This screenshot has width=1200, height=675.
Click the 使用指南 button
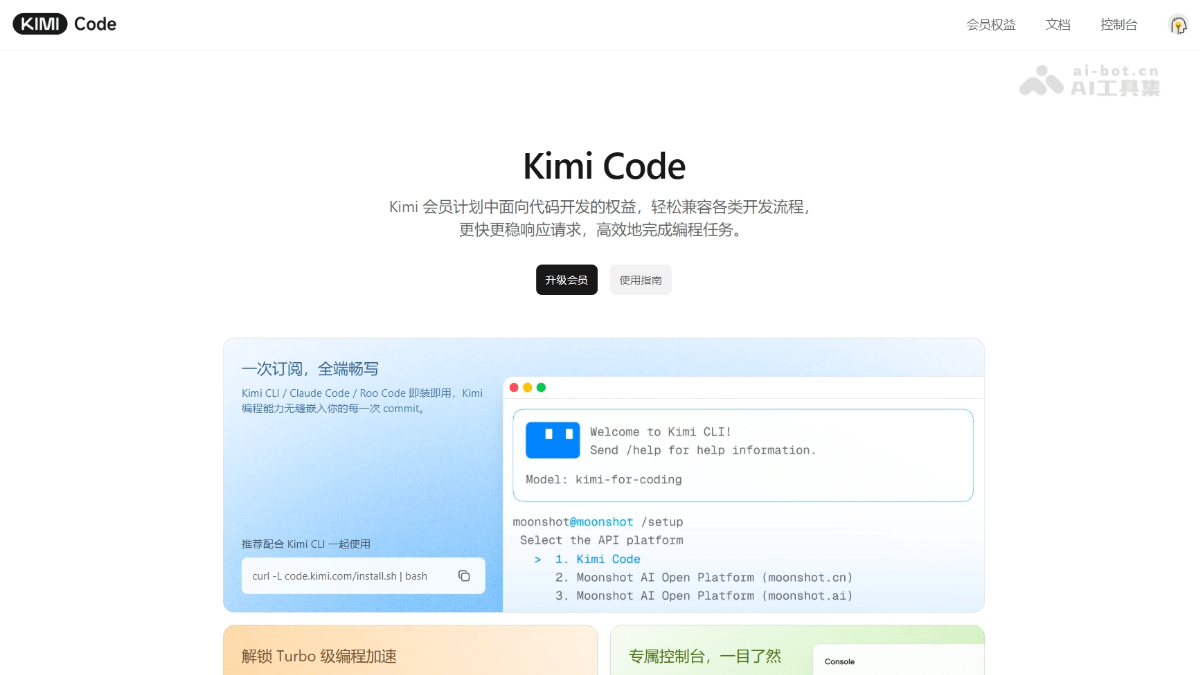click(x=641, y=280)
